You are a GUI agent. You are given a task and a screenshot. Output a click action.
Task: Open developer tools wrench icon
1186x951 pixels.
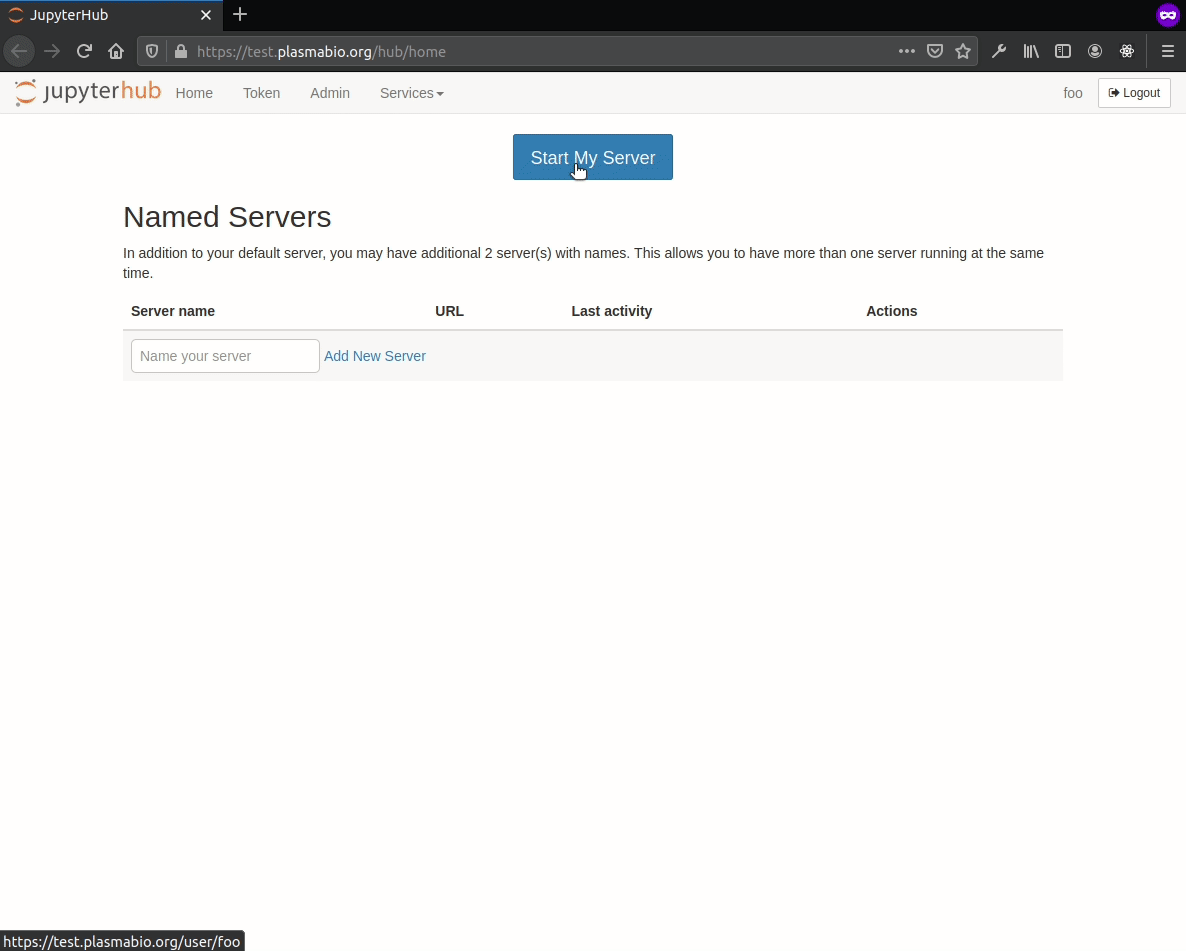pos(998,51)
